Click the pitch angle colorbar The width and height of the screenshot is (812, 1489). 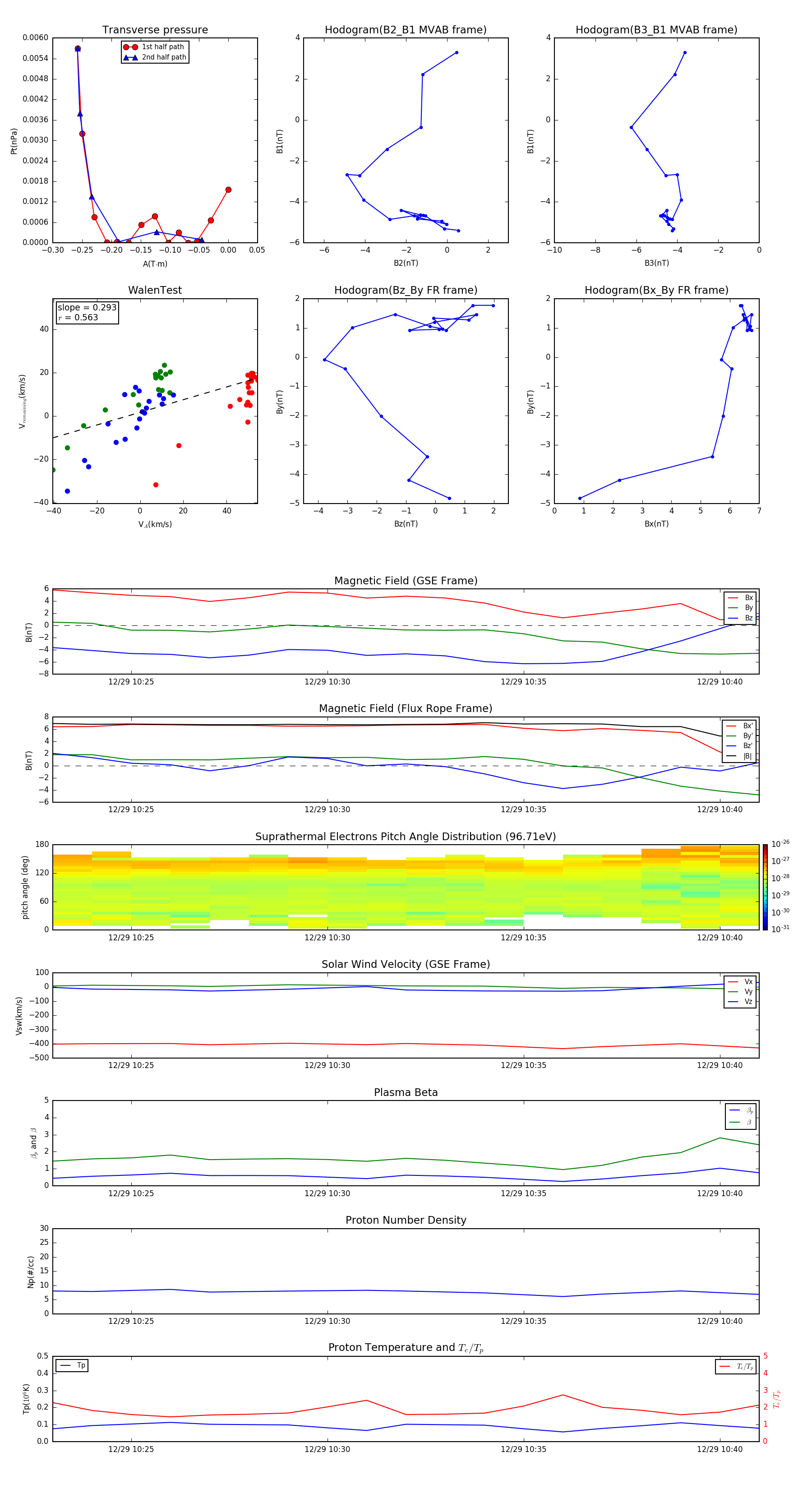coord(765,887)
